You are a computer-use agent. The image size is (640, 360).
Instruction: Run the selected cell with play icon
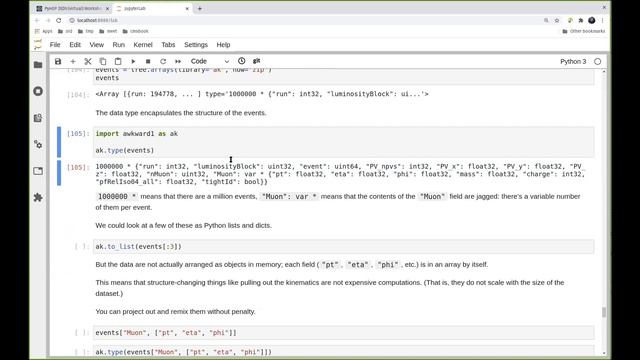(133, 61)
